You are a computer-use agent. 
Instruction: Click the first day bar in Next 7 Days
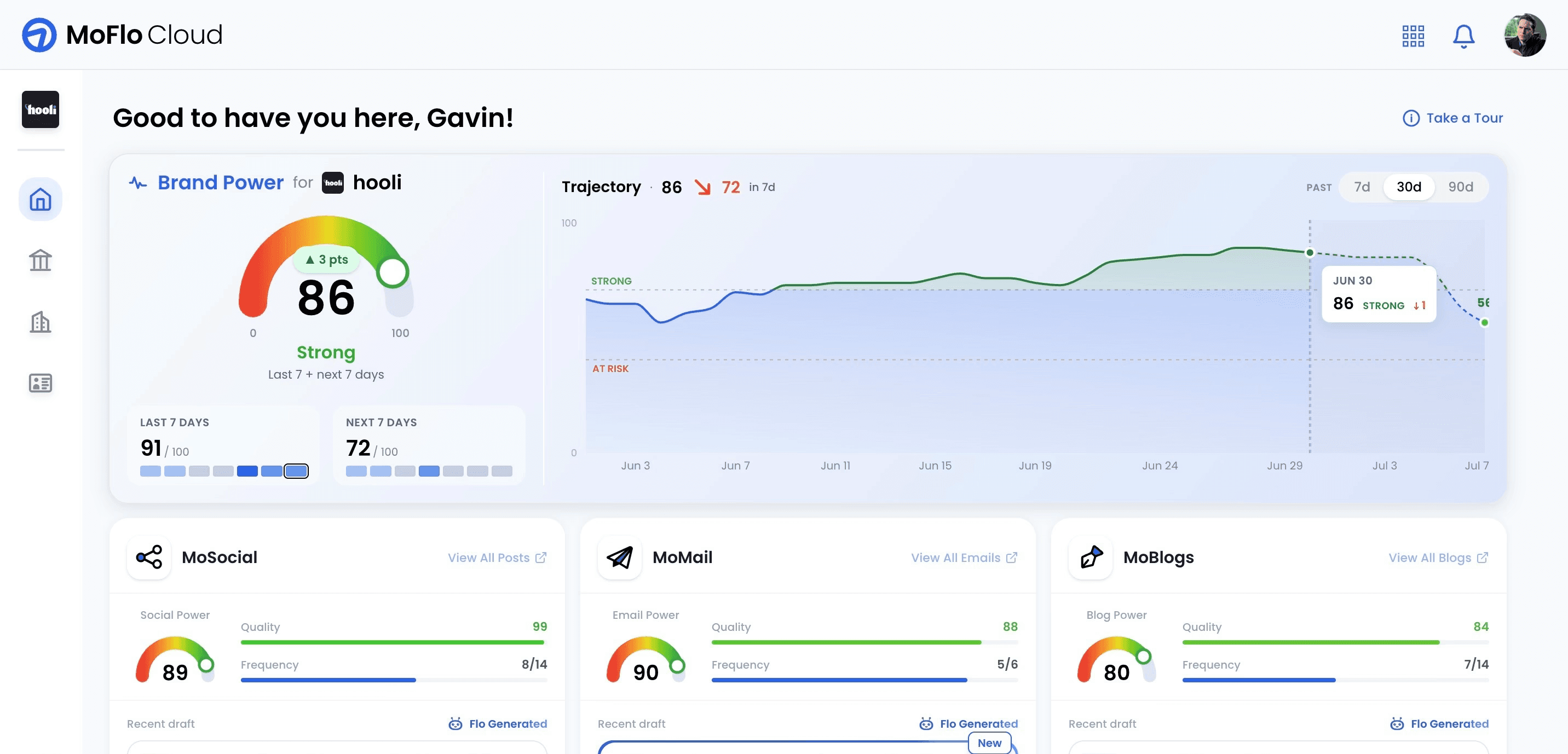click(356, 471)
